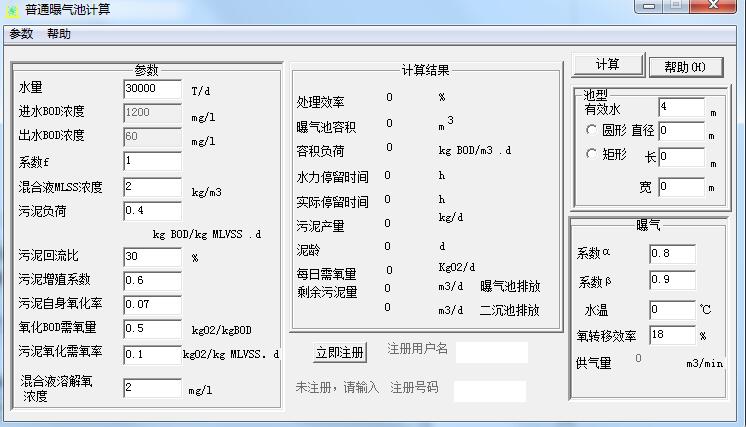Click the 实际停留时间 result label
Image resolution: width=746 pixels, height=427 pixels.
(x=332, y=203)
